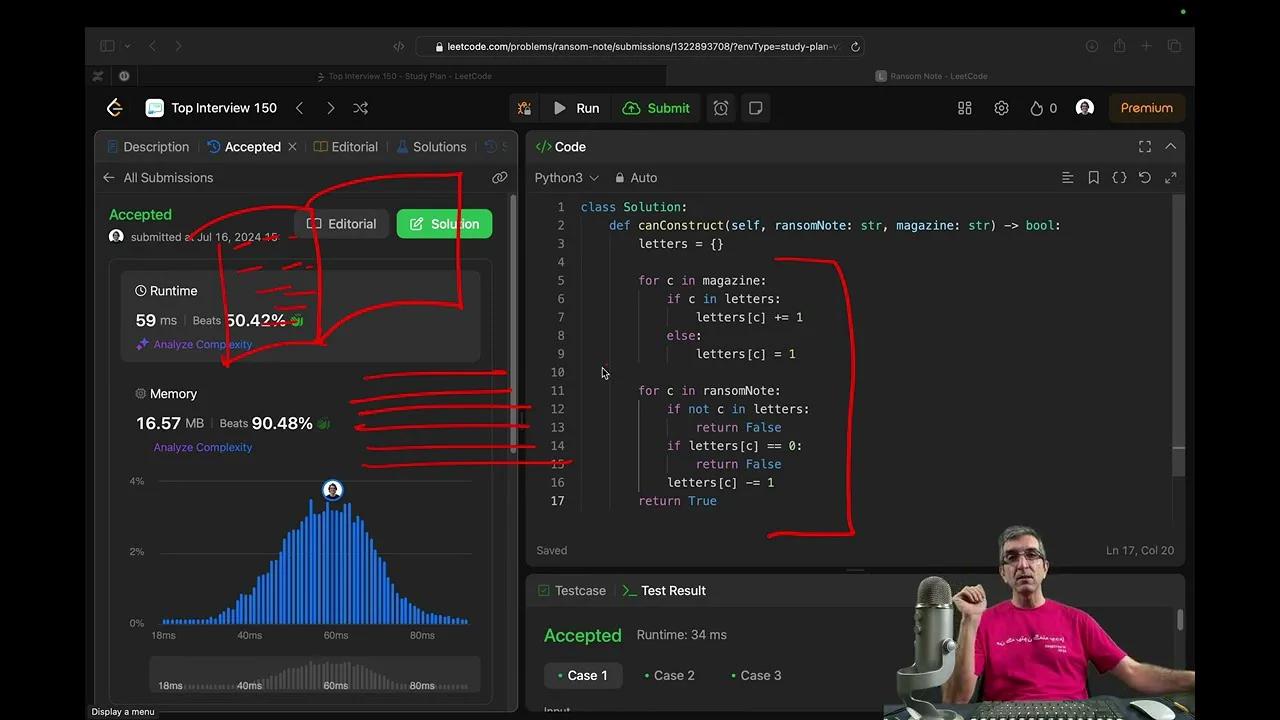Copy submission link icon

pyautogui.click(x=499, y=178)
